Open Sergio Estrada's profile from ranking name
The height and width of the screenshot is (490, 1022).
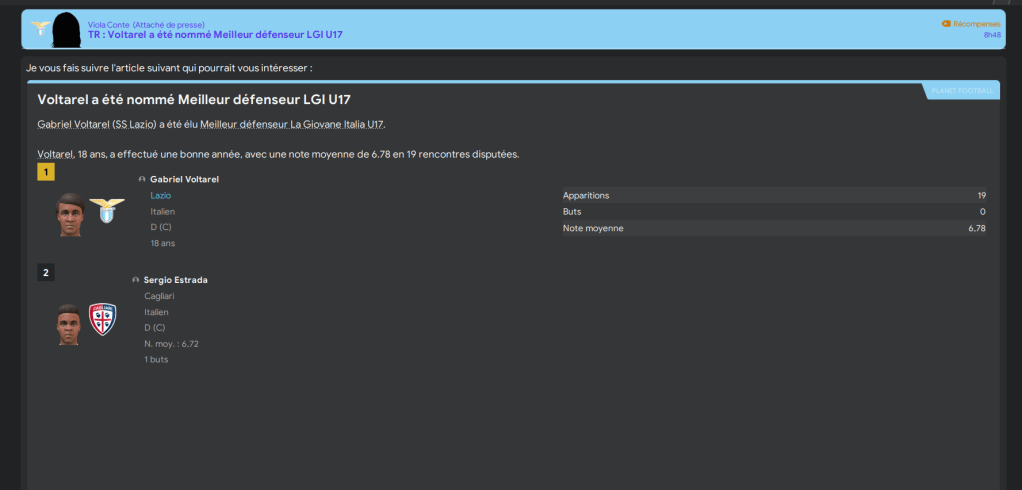point(175,280)
